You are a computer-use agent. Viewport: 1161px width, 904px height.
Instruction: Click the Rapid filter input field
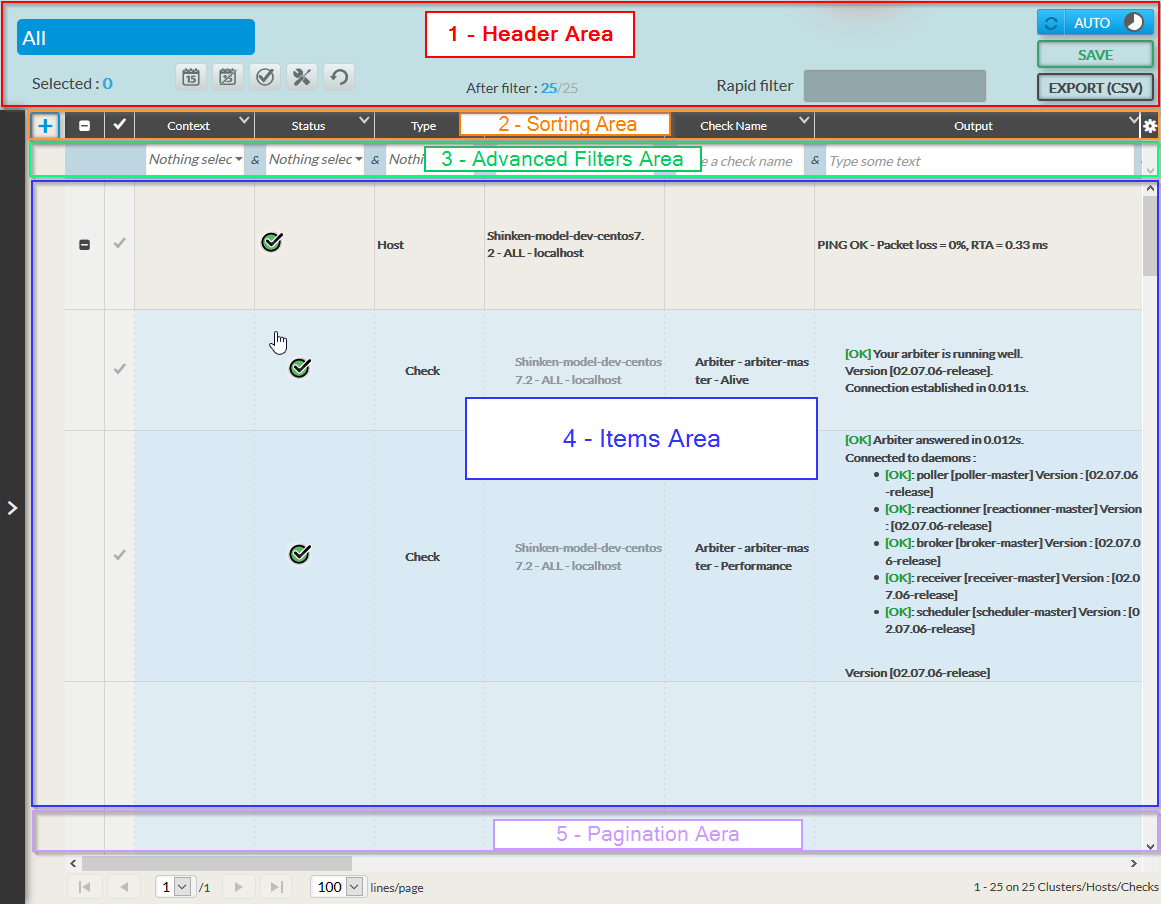pos(894,86)
